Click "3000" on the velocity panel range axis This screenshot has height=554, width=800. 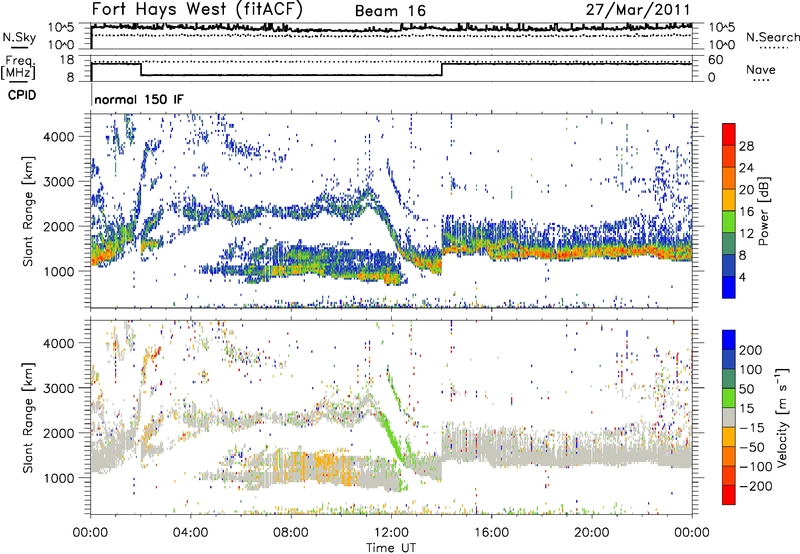[58, 388]
